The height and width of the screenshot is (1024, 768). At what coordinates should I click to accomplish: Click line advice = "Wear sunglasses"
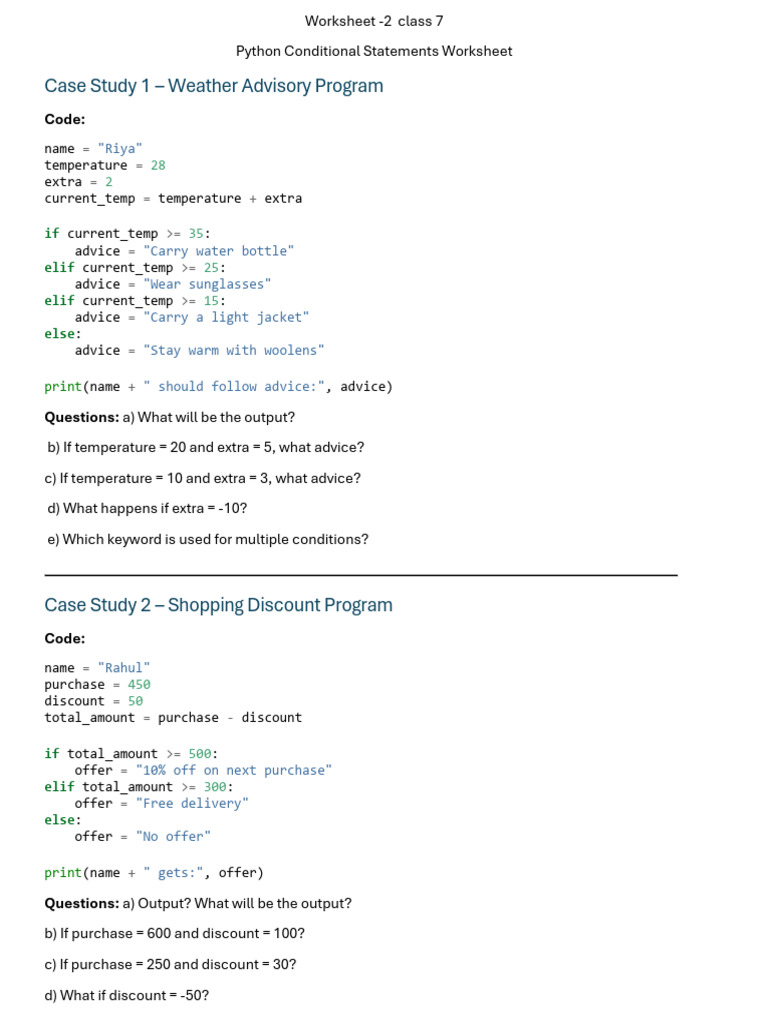coord(172,284)
